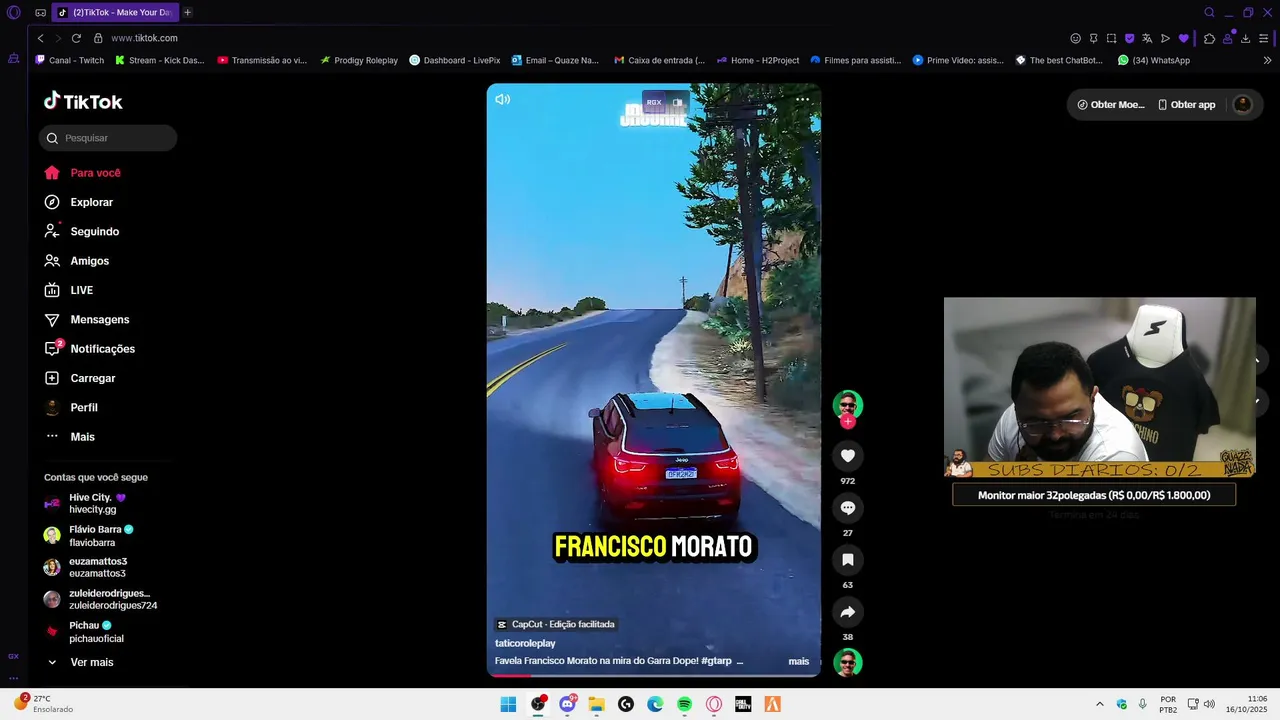Open the video options three-dot menu
The width and height of the screenshot is (1280, 720).
click(x=802, y=99)
